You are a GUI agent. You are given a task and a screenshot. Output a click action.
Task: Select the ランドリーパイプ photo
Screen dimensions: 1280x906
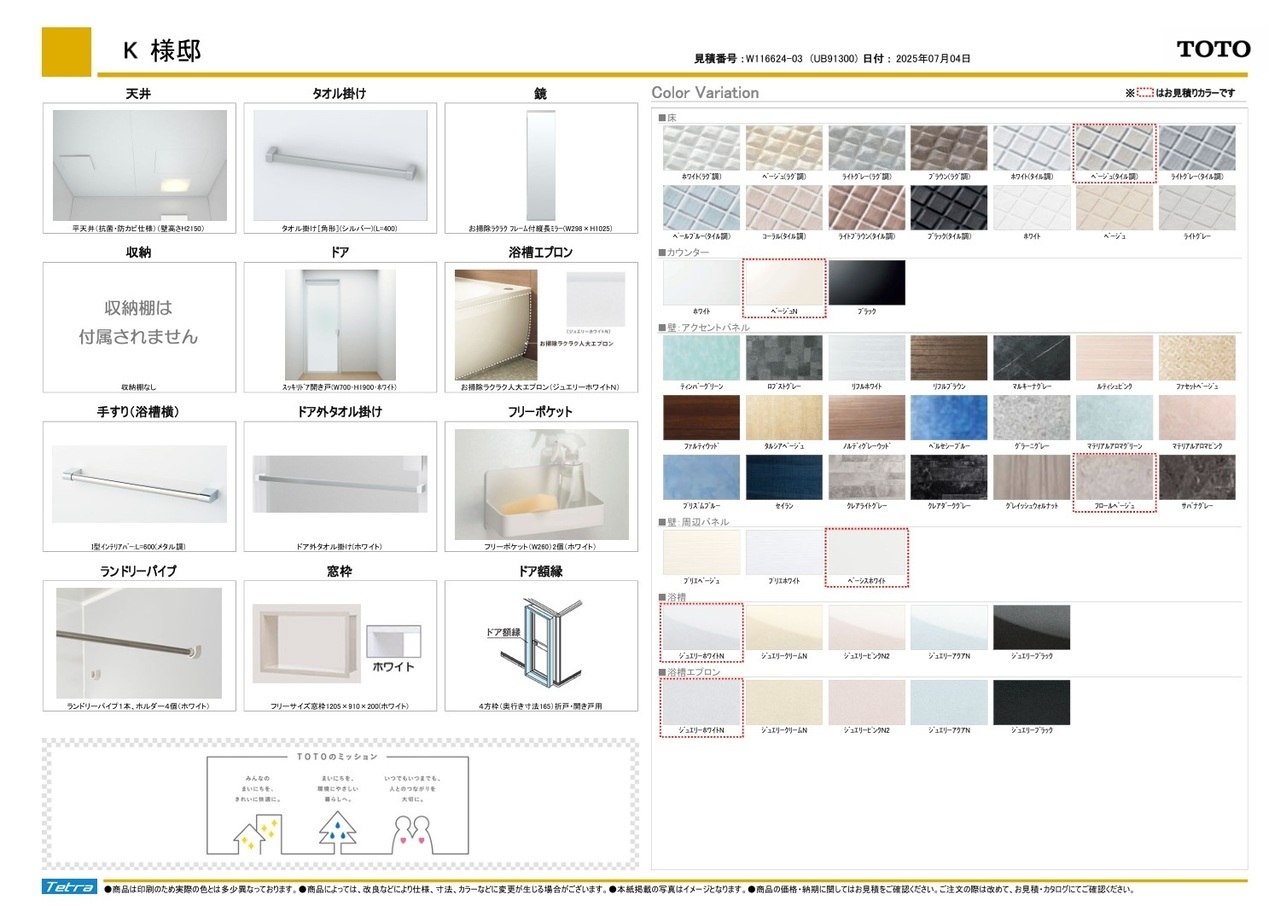(140, 642)
